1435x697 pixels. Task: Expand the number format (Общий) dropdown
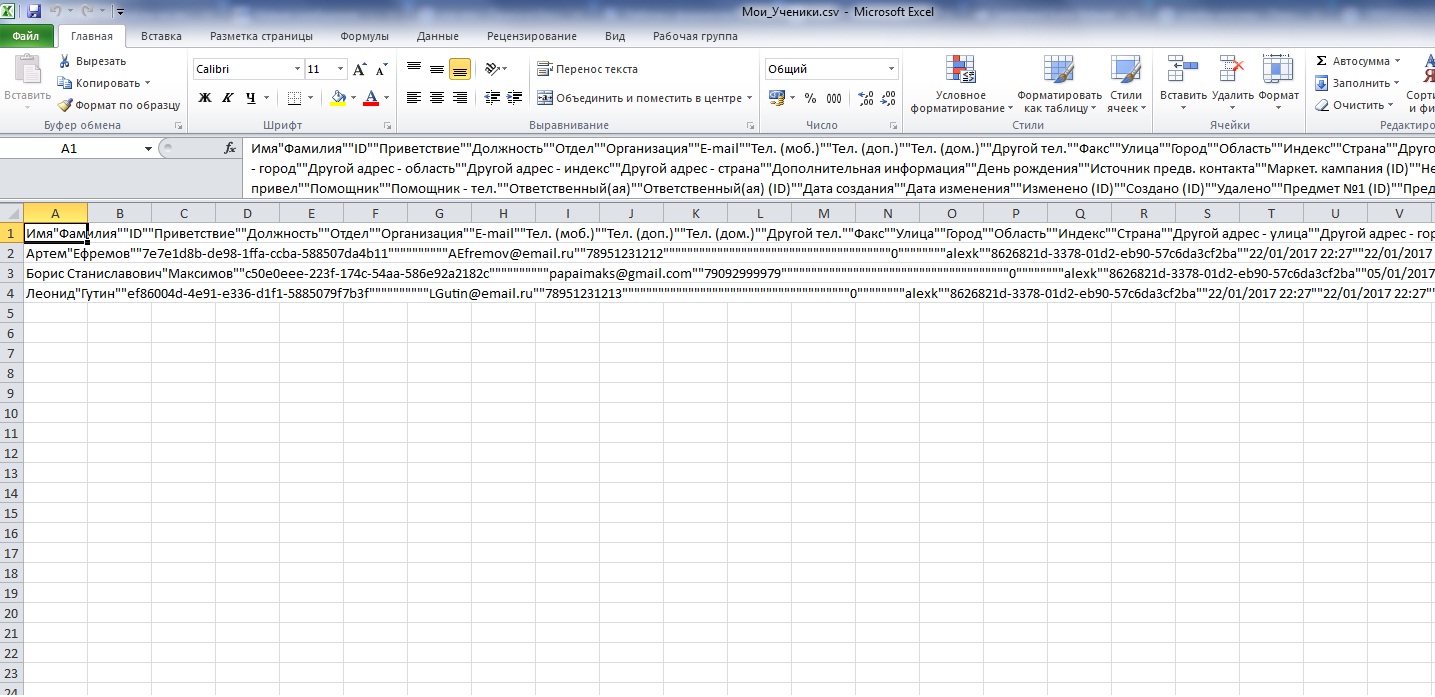(x=891, y=69)
